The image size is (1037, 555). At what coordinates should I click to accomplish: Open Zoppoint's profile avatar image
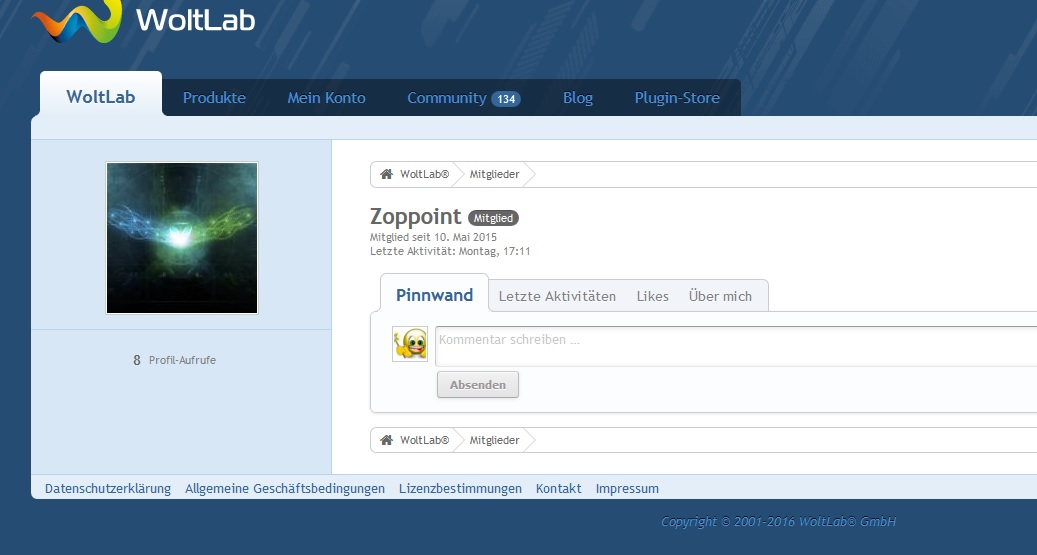tap(182, 238)
